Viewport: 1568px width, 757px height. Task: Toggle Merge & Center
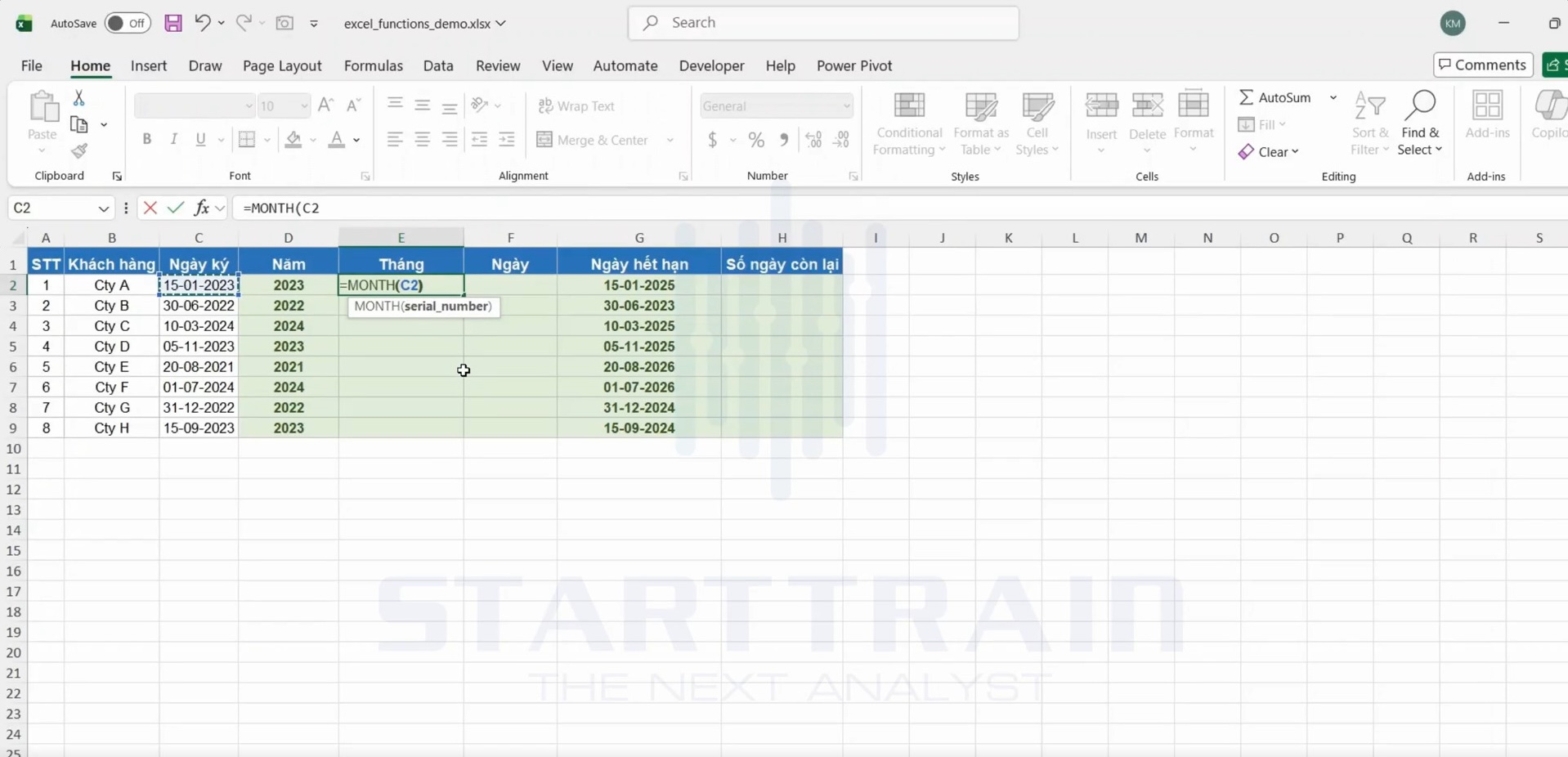click(593, 140)
